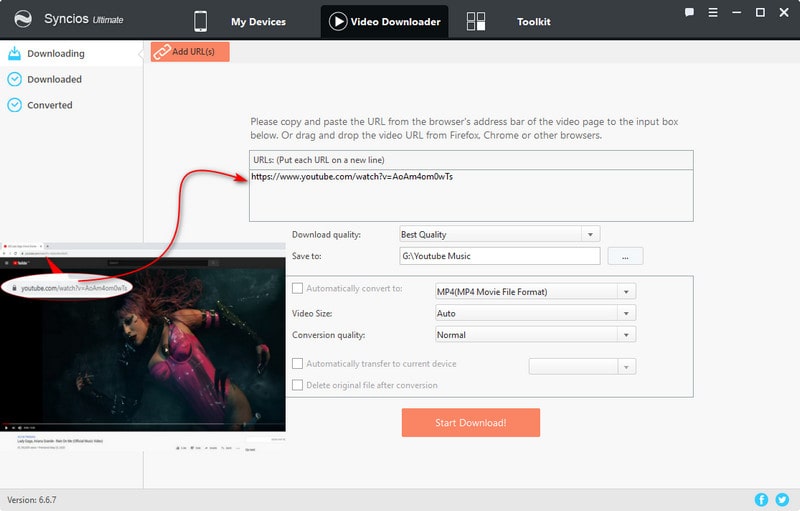Maximize the Syncios window
Image resolution: width=800 pixels, height=511 pixels.
(760, 12)
